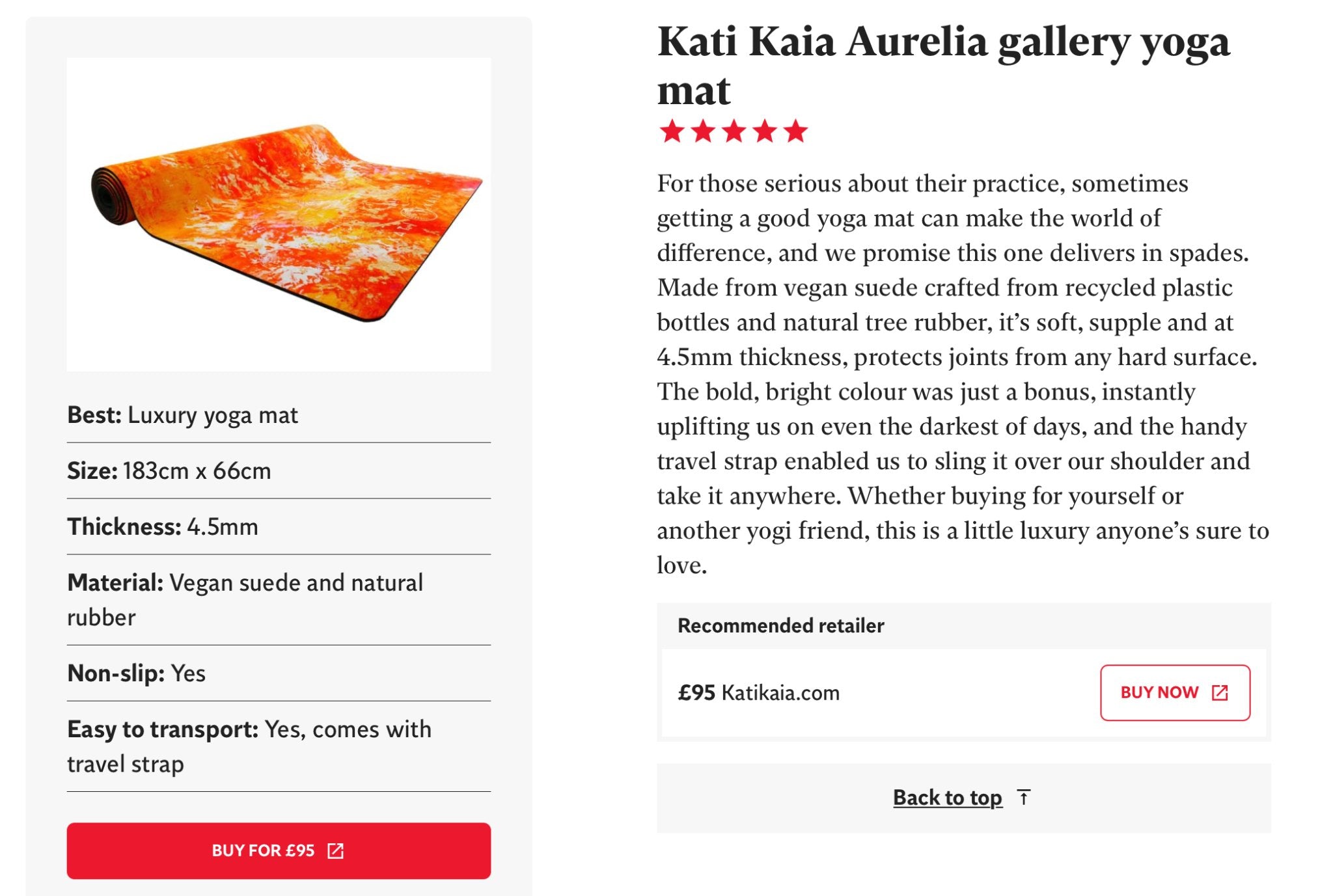Click the fifth red rating star

coord(795,131)
